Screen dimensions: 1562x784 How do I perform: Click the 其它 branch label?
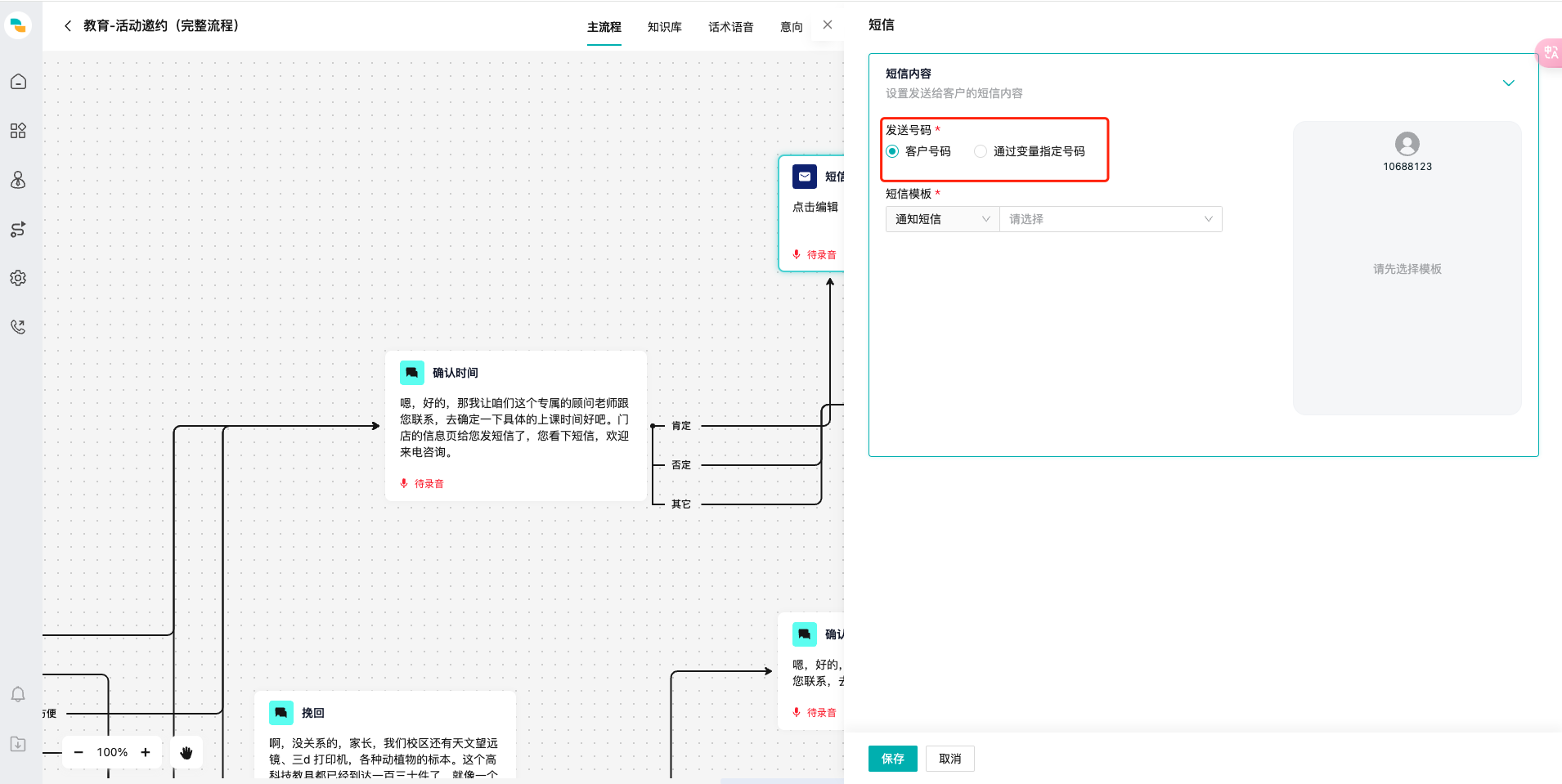pos(681,504)
